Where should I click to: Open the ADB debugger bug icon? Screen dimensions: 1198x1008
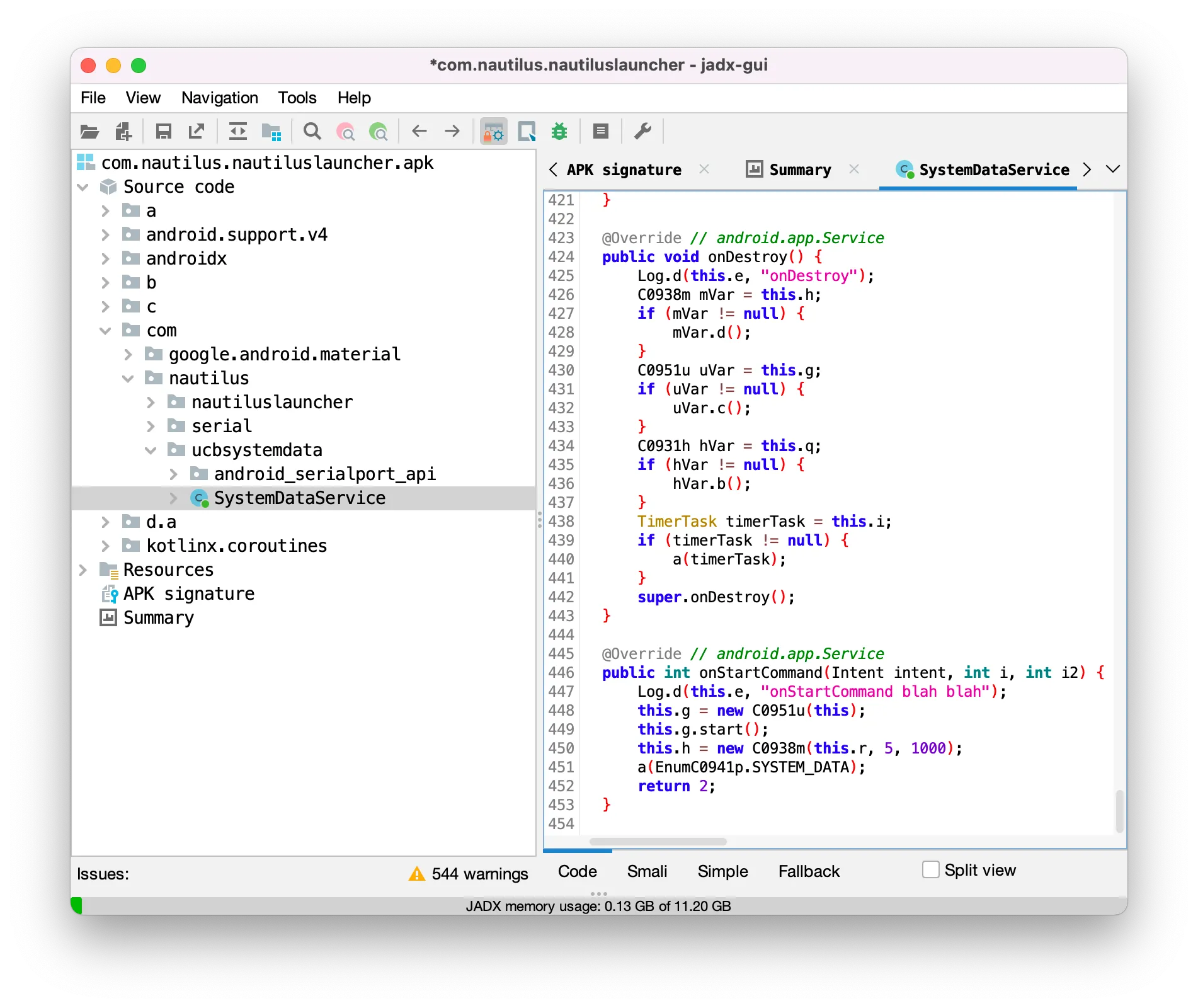559,131
